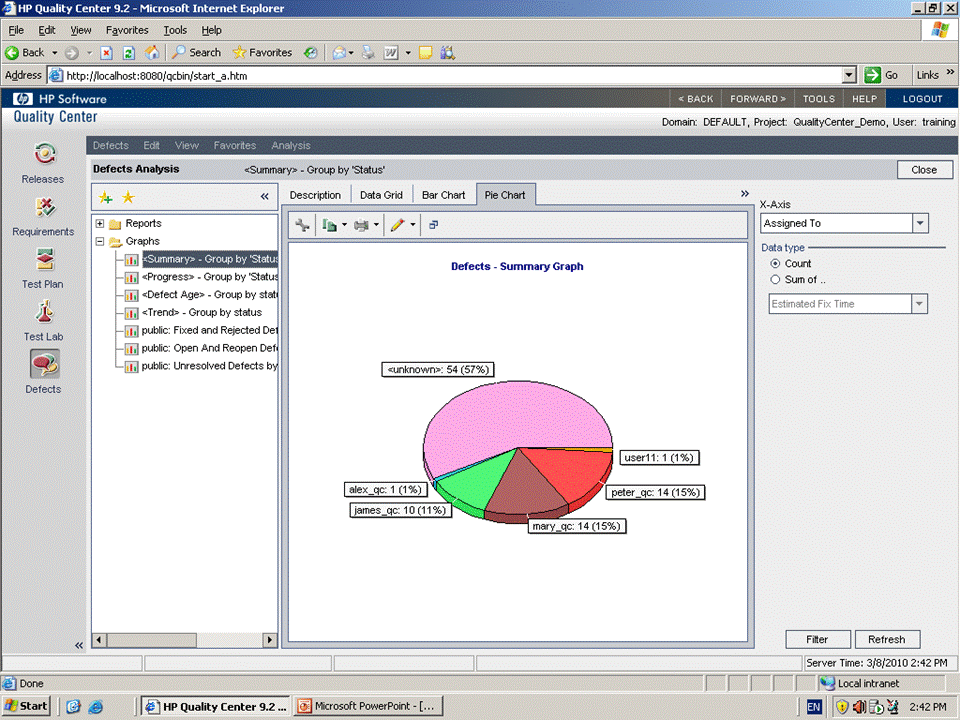Open the pencil tool dropdown arrow
Screen dimensions: 960x720
[x=413, y=225]
